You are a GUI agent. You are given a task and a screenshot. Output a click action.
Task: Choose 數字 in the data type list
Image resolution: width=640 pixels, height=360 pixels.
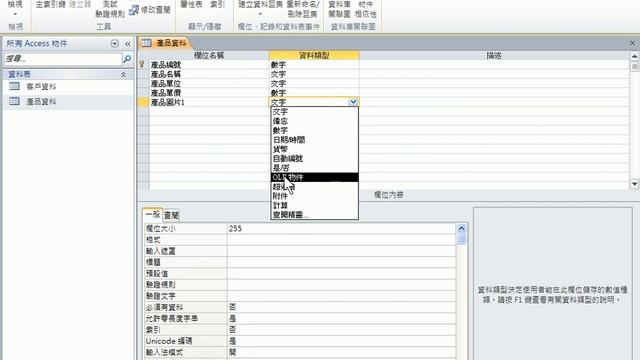pos(314,130)
